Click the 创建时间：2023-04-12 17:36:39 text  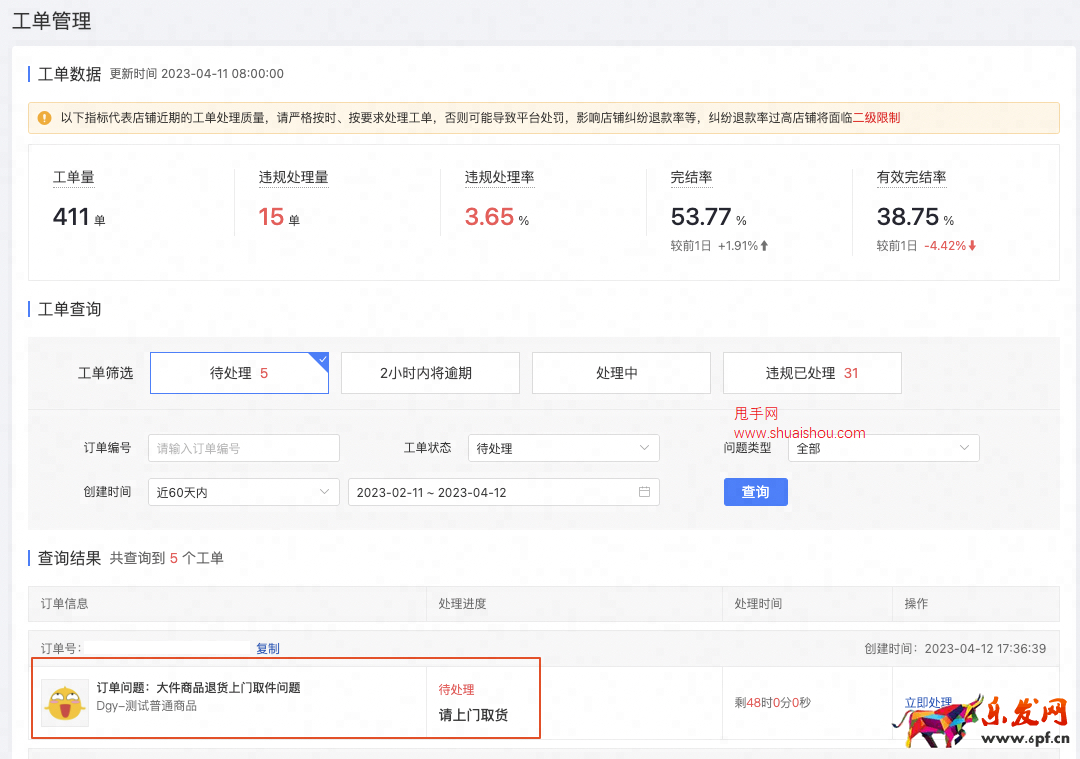tap(955, 648)
